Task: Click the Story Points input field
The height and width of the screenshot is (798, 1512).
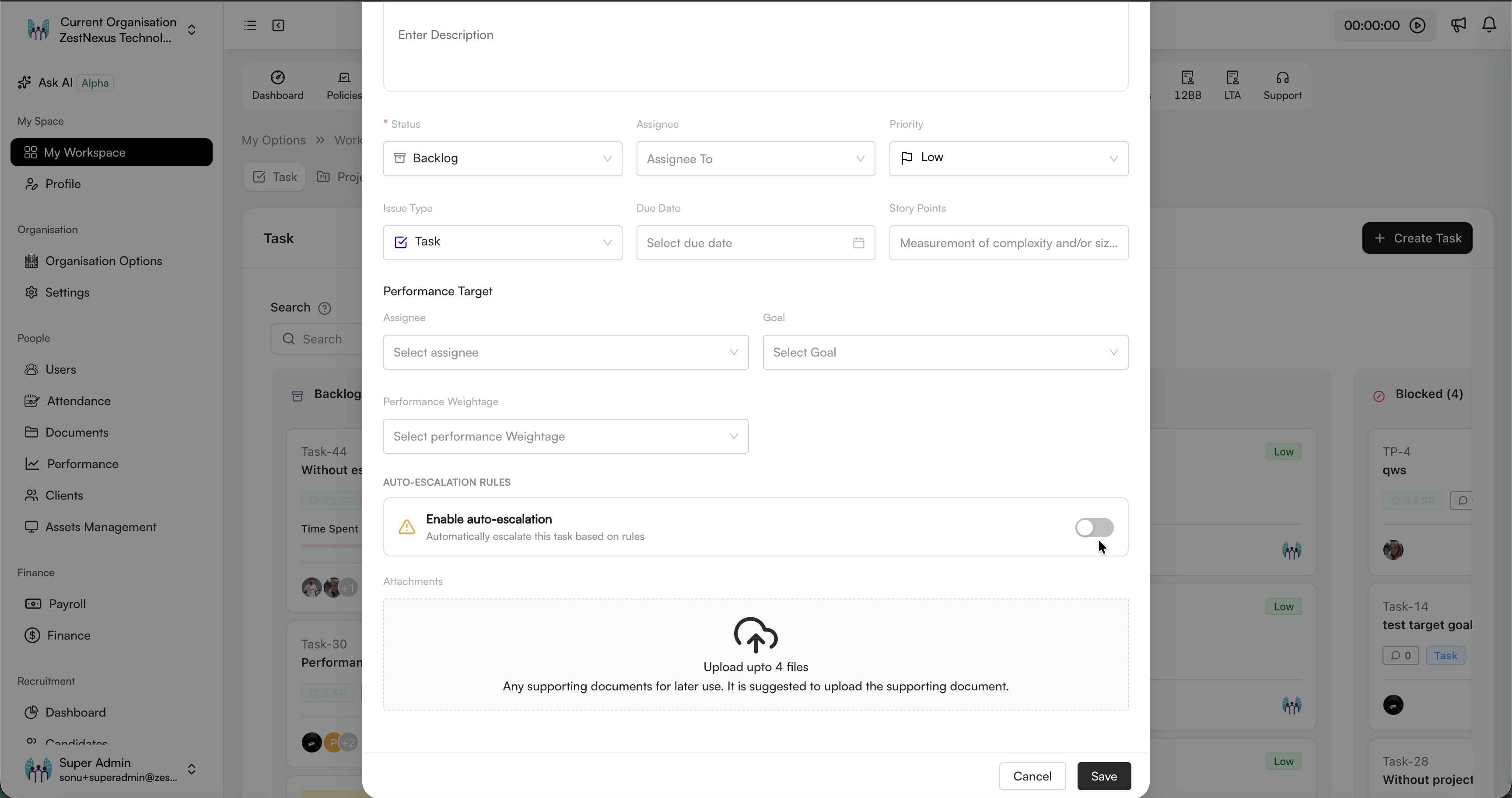Action: pos(1008,243)
